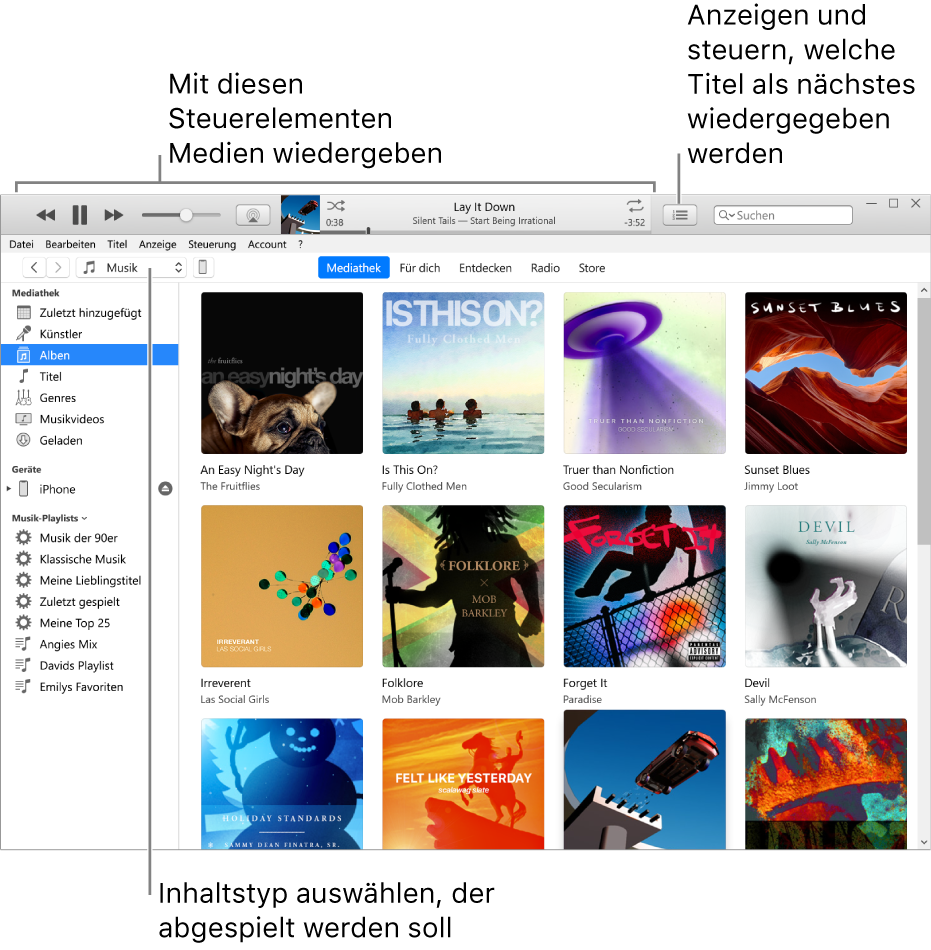The height and width of the screenshot is (950, 931).
Task: Open the Sunset Blues album cover
Action: tap(826, 373)
